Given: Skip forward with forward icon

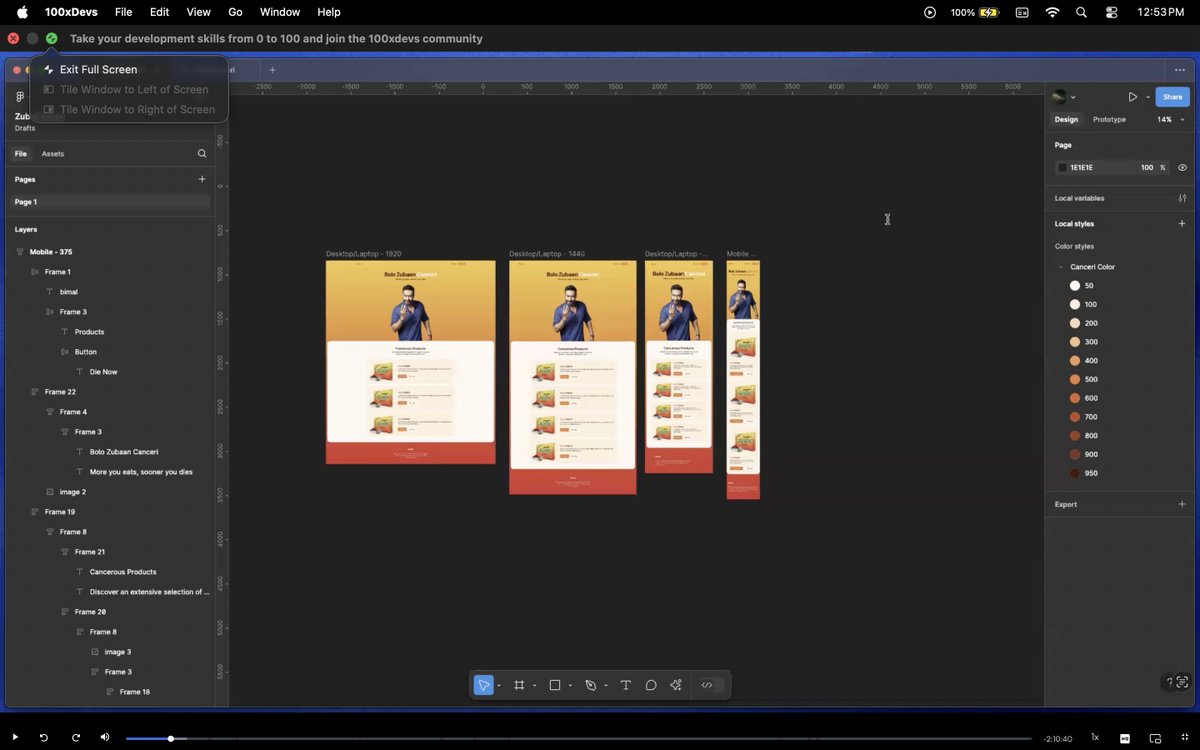Looking at the screenshot, I should tap(75, 737).
